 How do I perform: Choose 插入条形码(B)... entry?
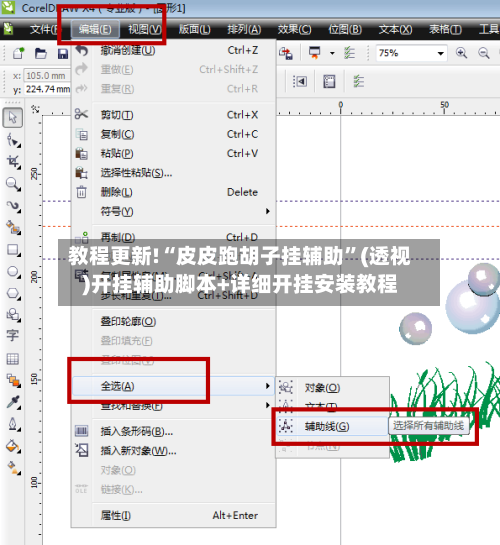tap(174, 431)
